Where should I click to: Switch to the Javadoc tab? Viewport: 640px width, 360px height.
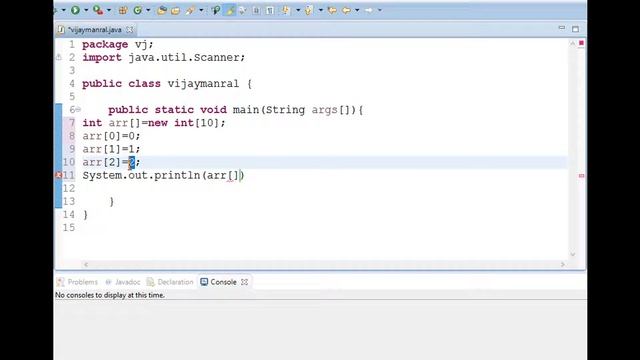point(123,282)
